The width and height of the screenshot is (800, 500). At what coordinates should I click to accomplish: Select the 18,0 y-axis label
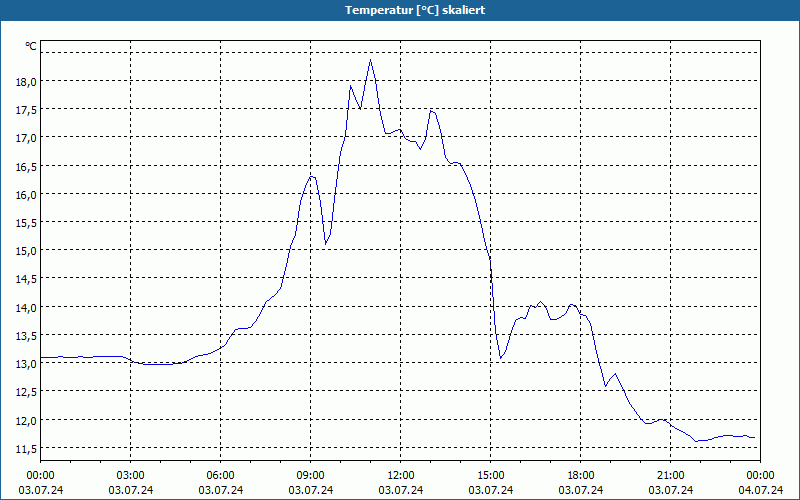point(25,81)
